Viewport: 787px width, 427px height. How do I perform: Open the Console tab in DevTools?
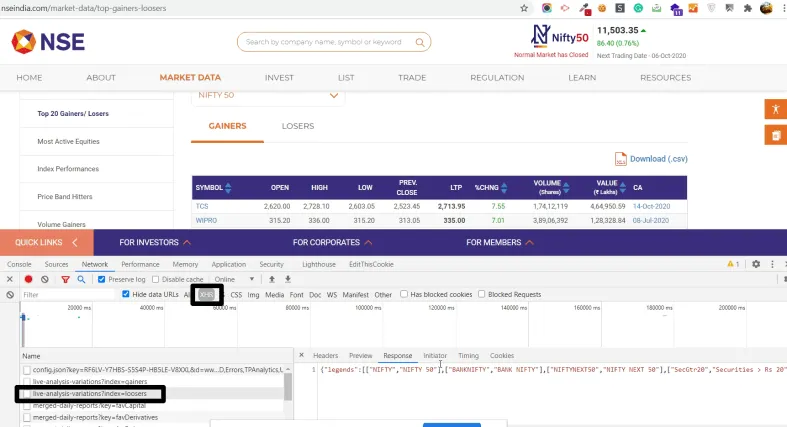(19, 264)
